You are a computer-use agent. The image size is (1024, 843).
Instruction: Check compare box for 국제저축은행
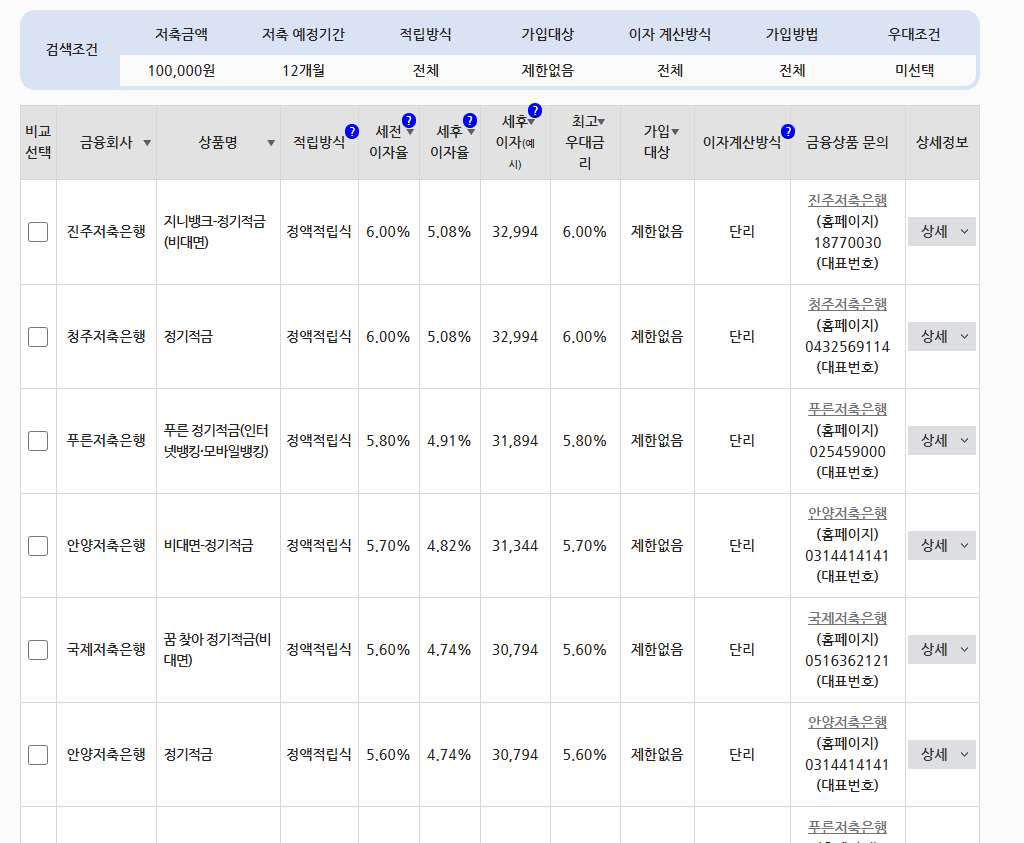38,650
